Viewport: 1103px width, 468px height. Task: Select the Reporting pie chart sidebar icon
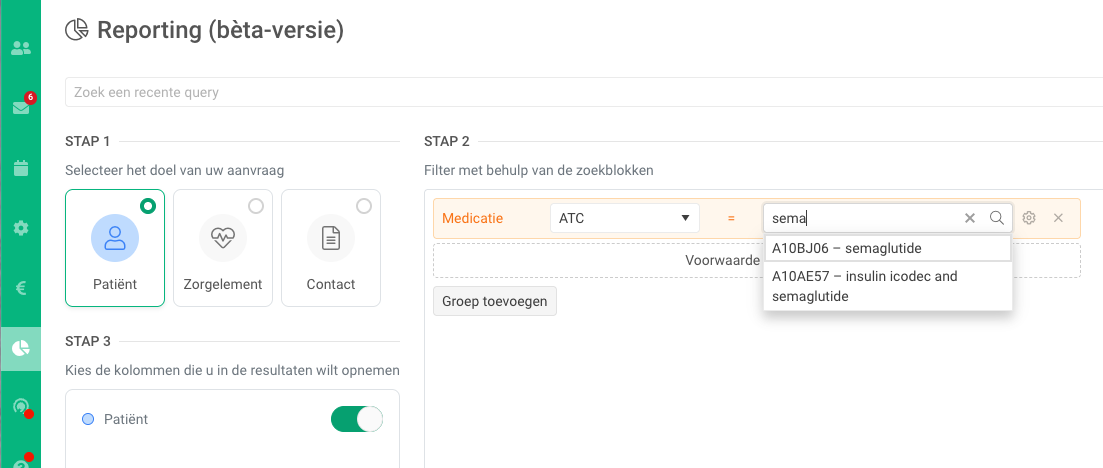pos(20,348)
